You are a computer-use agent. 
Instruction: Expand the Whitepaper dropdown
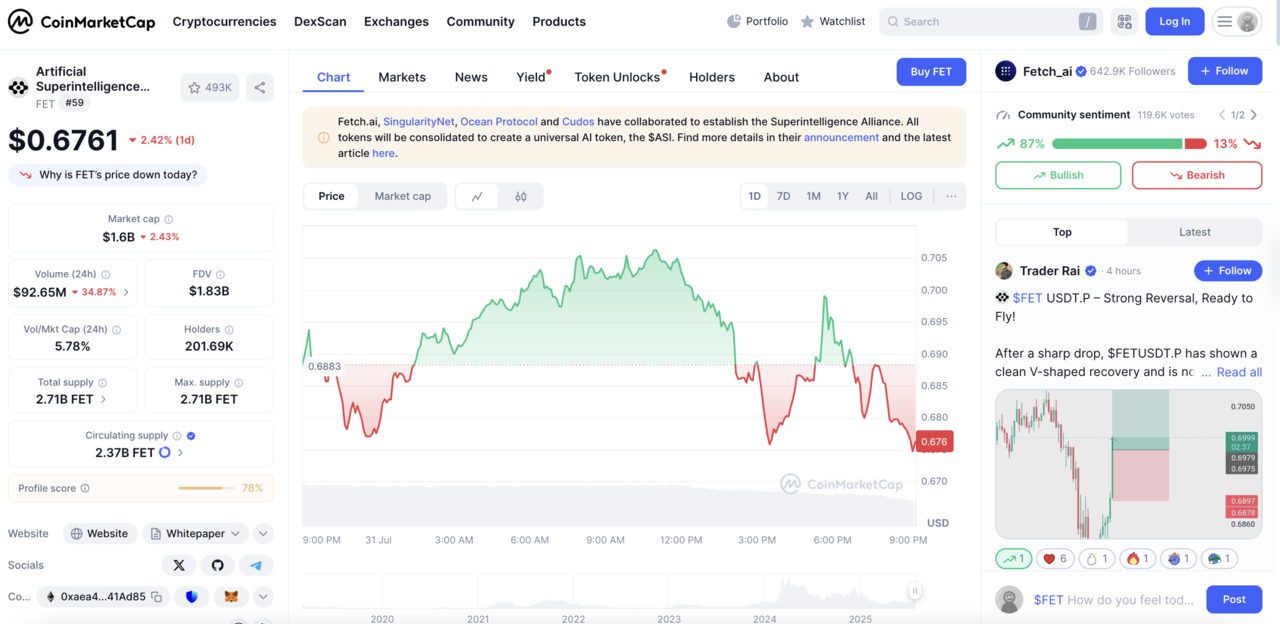coord(196,534)
